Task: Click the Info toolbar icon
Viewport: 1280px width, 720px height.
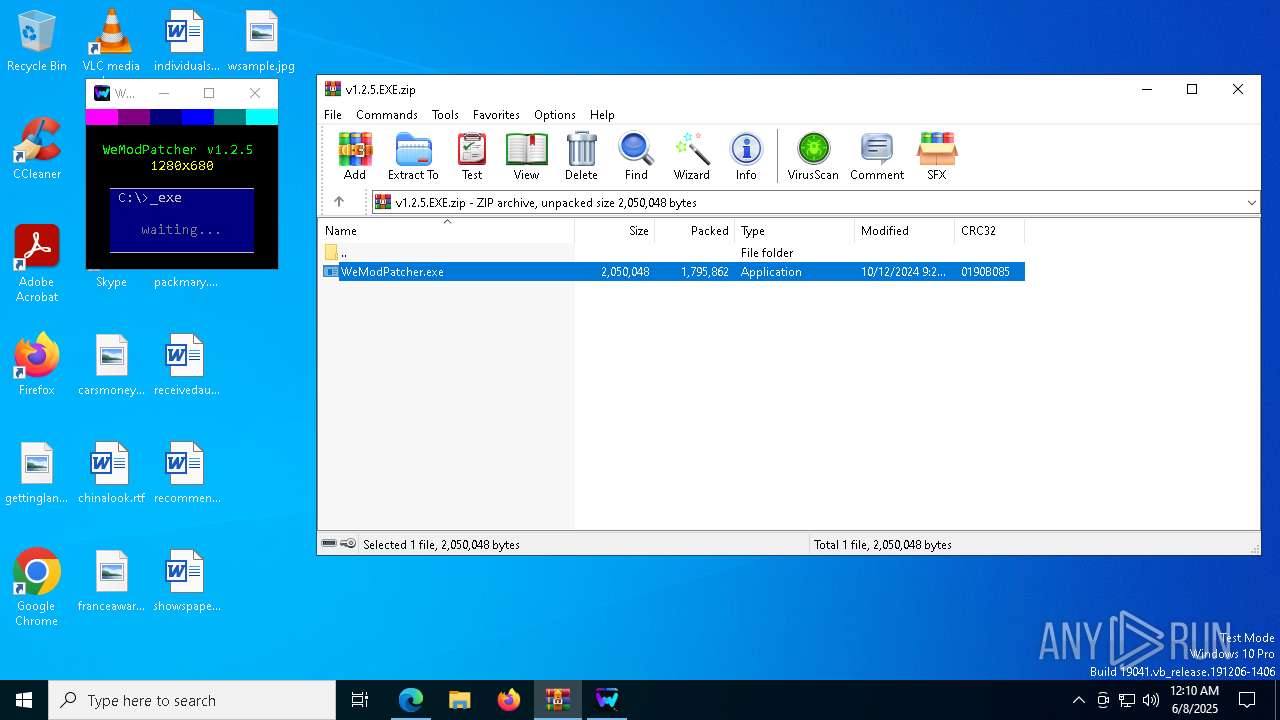Action: 746,156
